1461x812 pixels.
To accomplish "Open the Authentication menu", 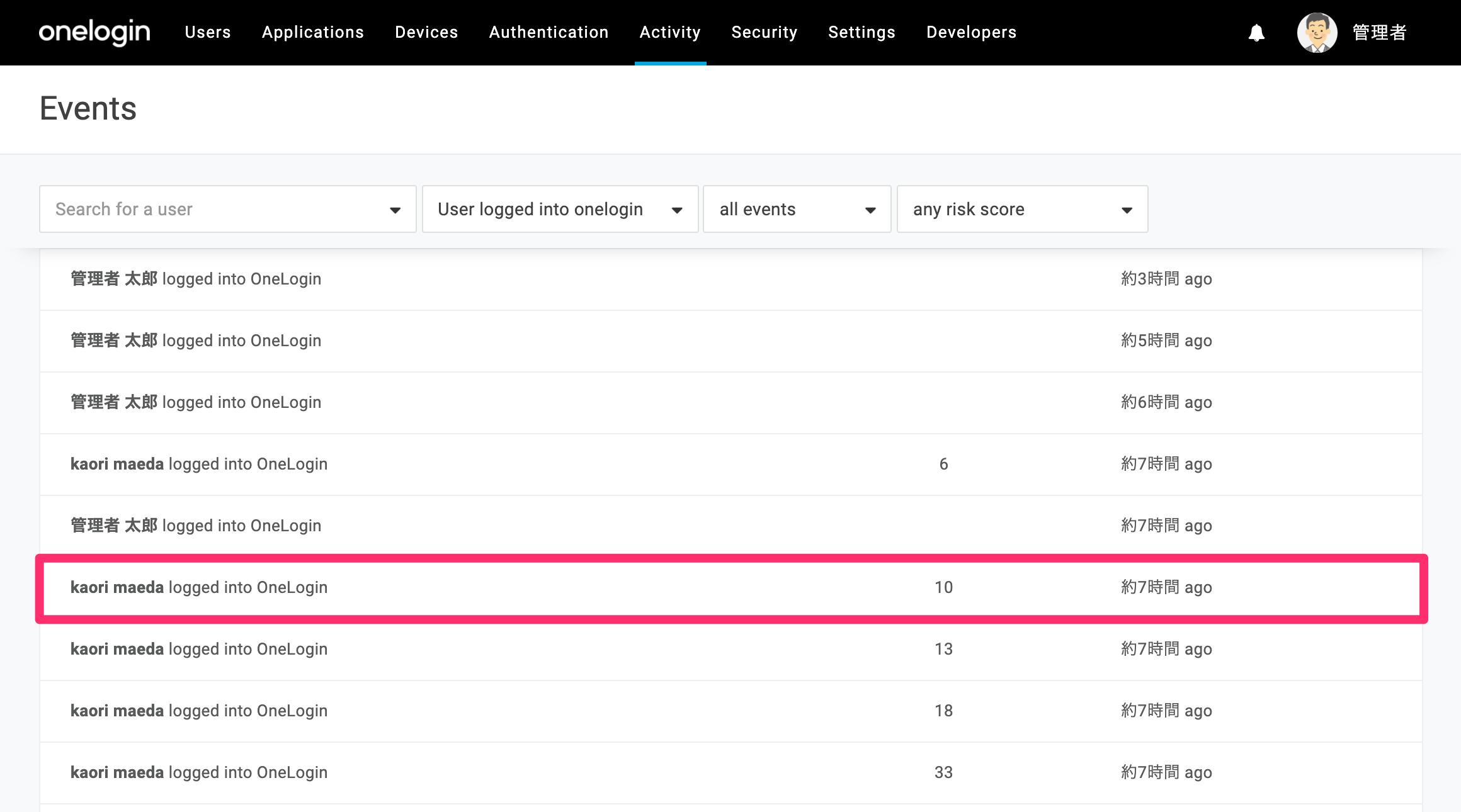I will pos(549,32).
